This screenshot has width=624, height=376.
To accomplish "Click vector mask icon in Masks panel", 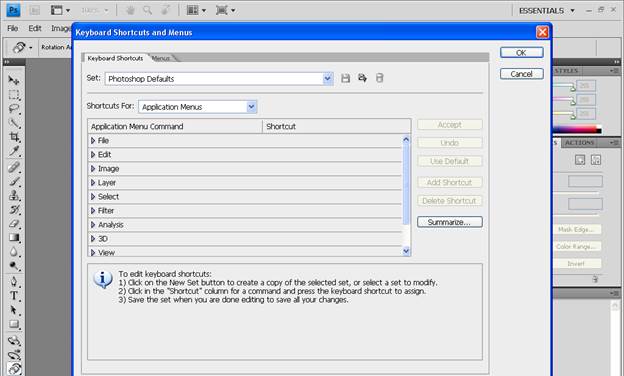I will click(596, 160).
